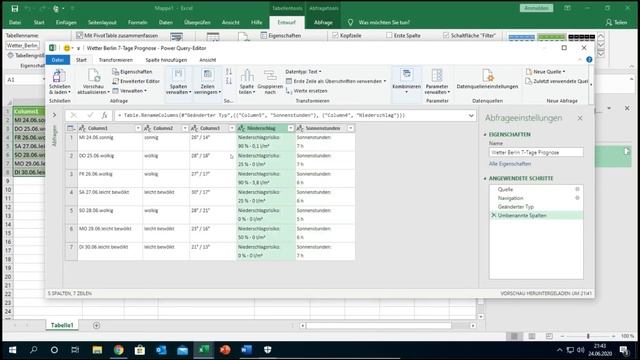Click the Alle Eigenschaften link
The image size is (640, 360).
(x=510, y=164)
